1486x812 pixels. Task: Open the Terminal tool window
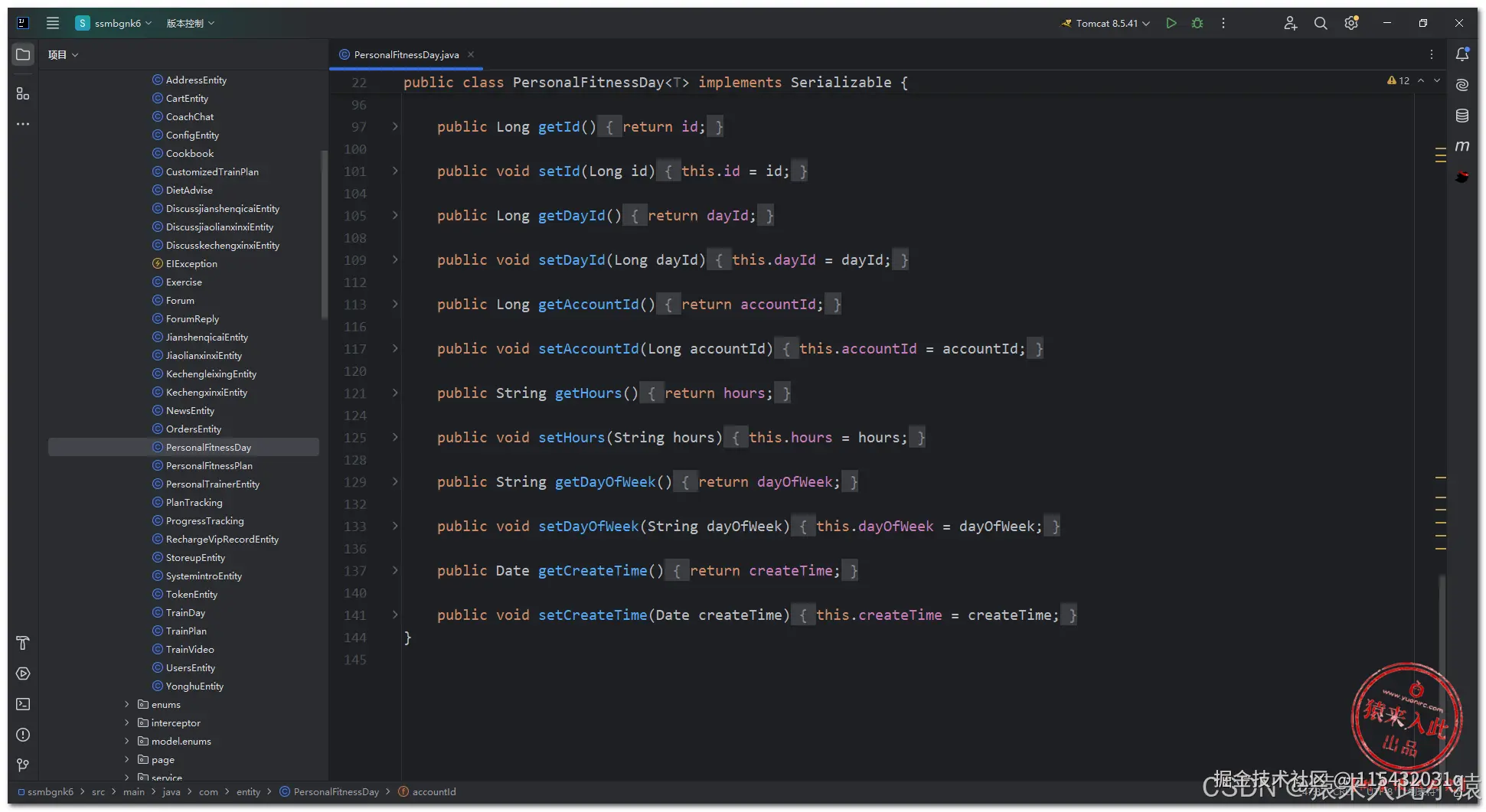pyautogui.click(x=23, y=704)
